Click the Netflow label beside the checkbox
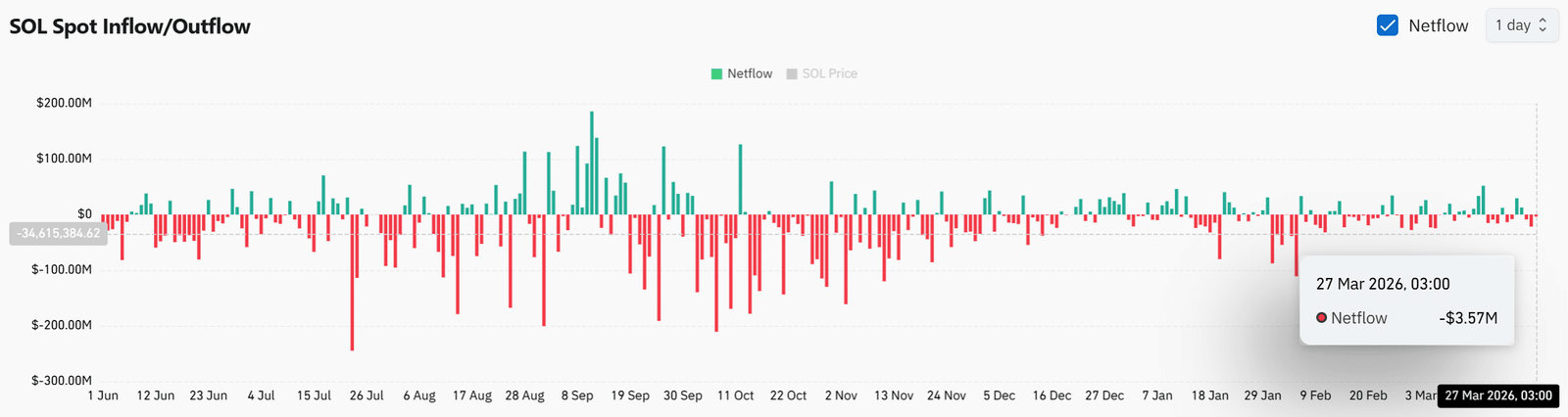Screen dimensions: 1568x417 point(1438,25)
